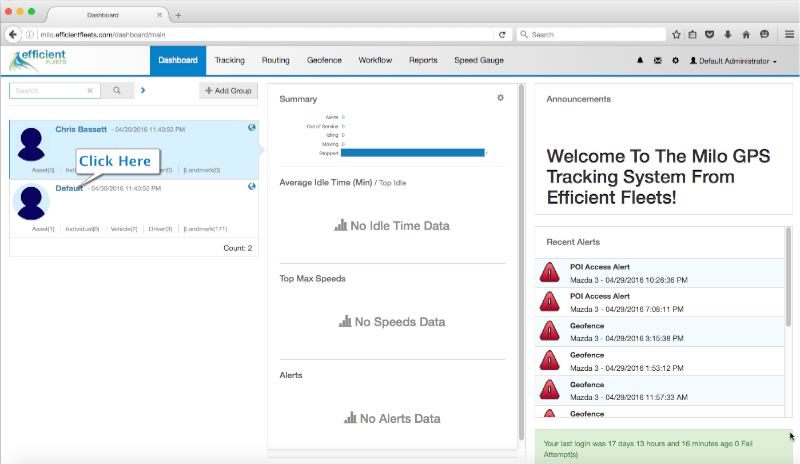Screen dimensions: 800x464
Task: Click the Top Idle link
Action: tap(392, 183)
